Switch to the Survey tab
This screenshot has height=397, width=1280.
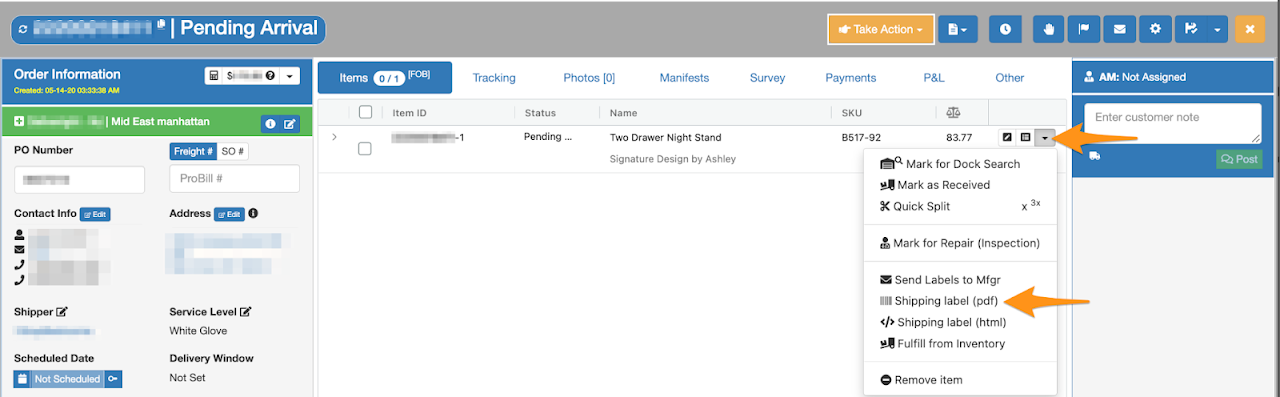[x=767, y=77]
